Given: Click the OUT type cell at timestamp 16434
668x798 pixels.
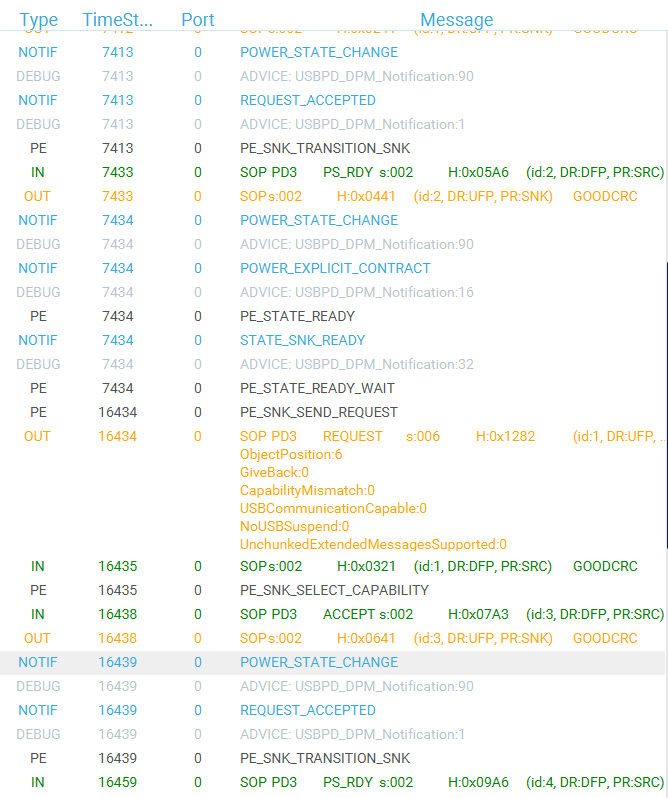Looking at the screenshot, I should pos(37,436).
